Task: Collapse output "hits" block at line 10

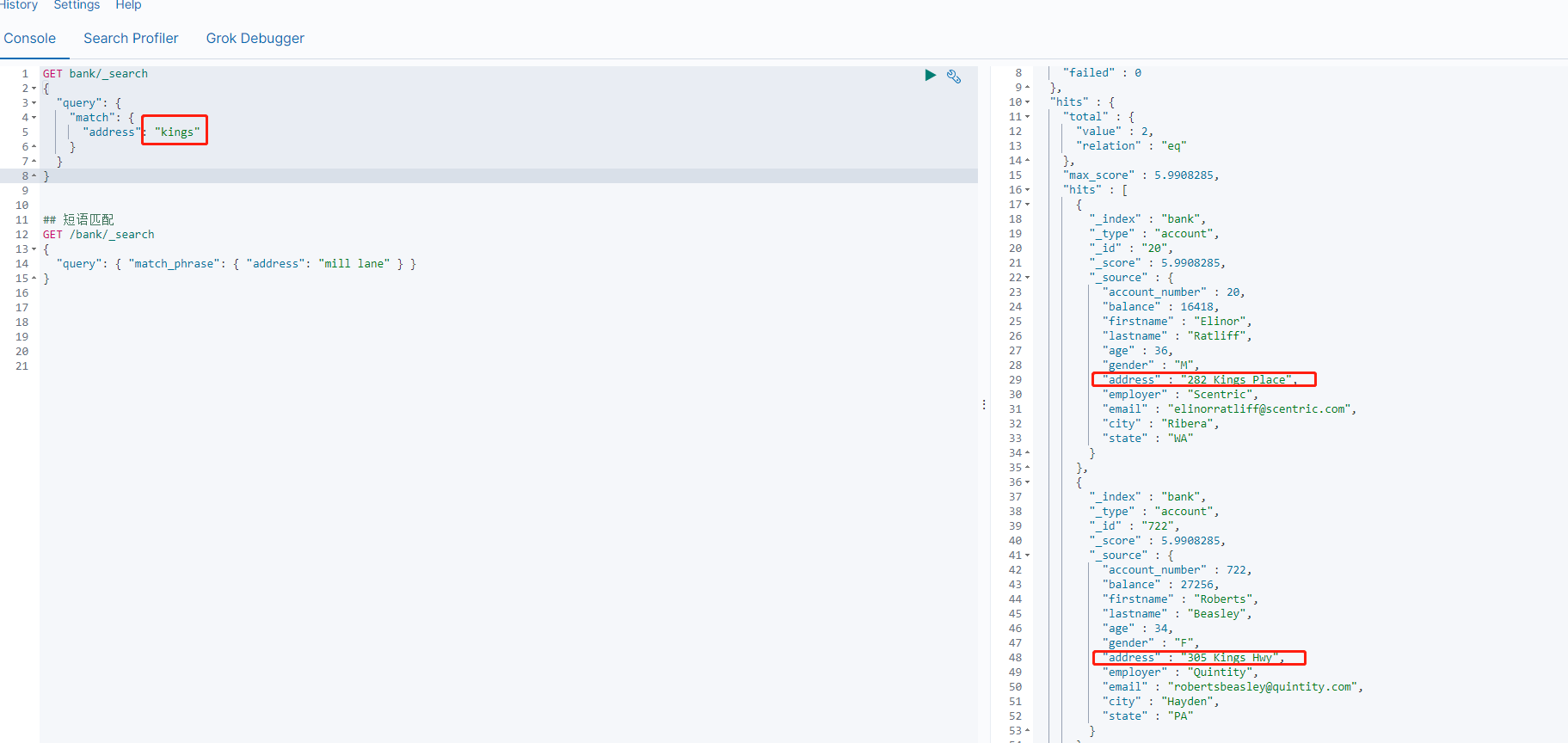Action: pos(1027,102)
